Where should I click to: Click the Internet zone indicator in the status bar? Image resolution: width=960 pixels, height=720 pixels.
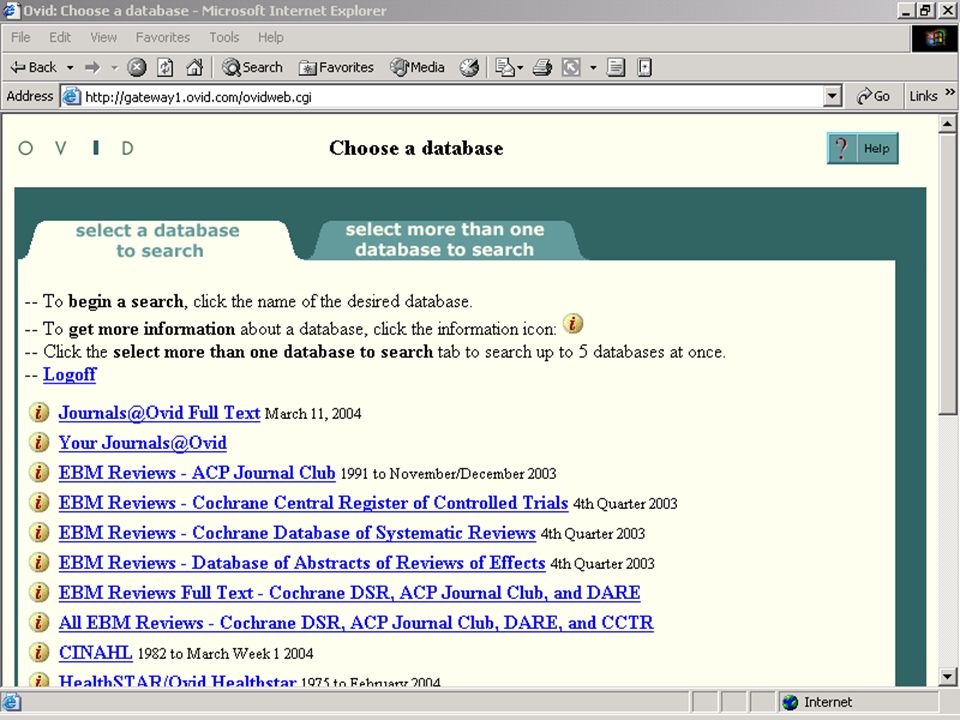pyautogui.click(x=818, y=702)
